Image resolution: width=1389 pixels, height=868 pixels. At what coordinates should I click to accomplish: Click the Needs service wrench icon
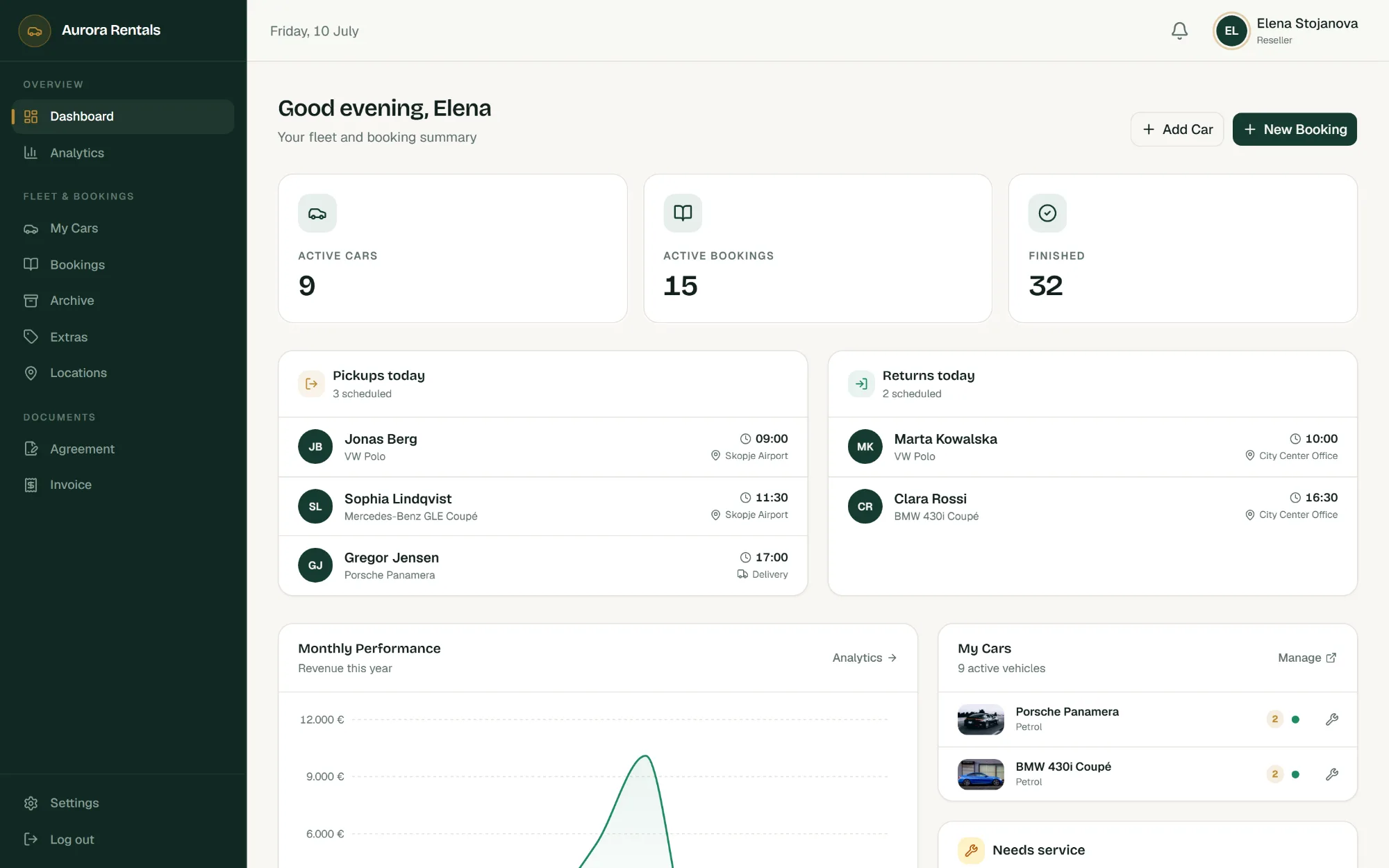point(972,850)
